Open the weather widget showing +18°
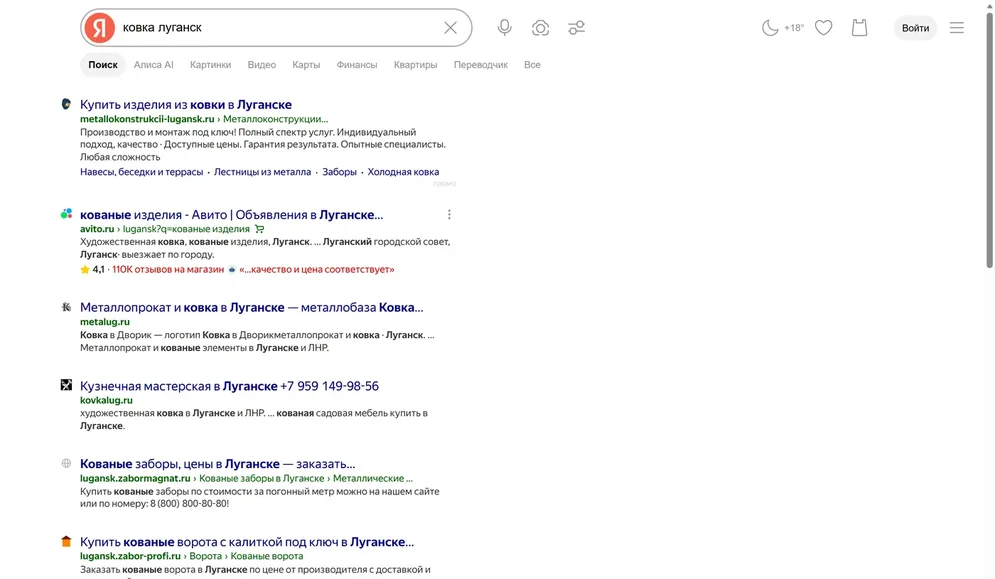The width and height of the screenshot is (995, 579). click(782, 28)
